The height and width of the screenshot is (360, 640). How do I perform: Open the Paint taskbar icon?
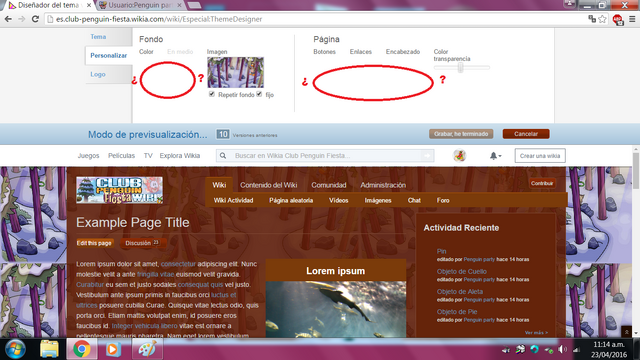[147, 349]
